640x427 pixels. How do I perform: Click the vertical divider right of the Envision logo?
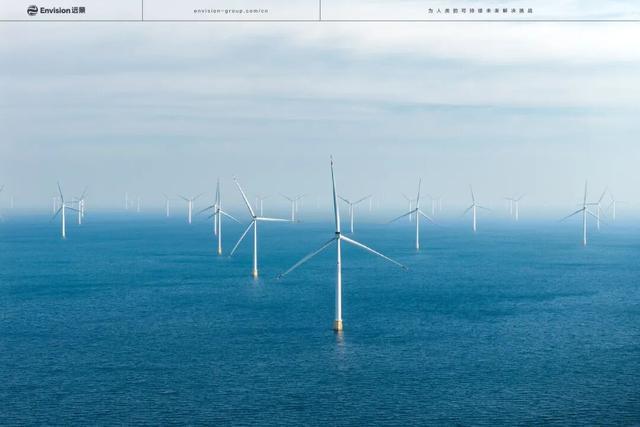(x=143, y=10)
